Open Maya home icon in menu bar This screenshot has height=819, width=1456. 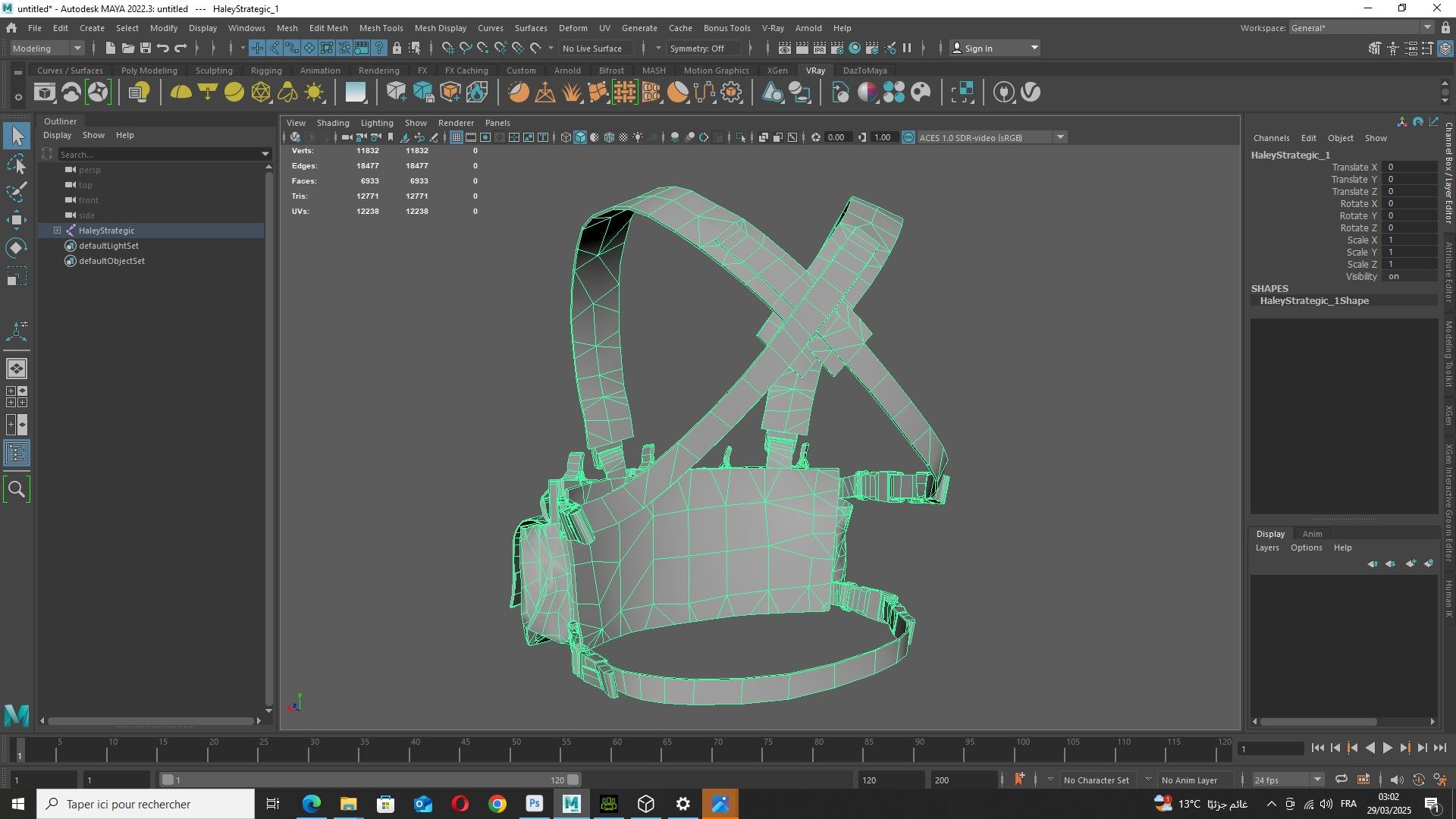[11, 28]
